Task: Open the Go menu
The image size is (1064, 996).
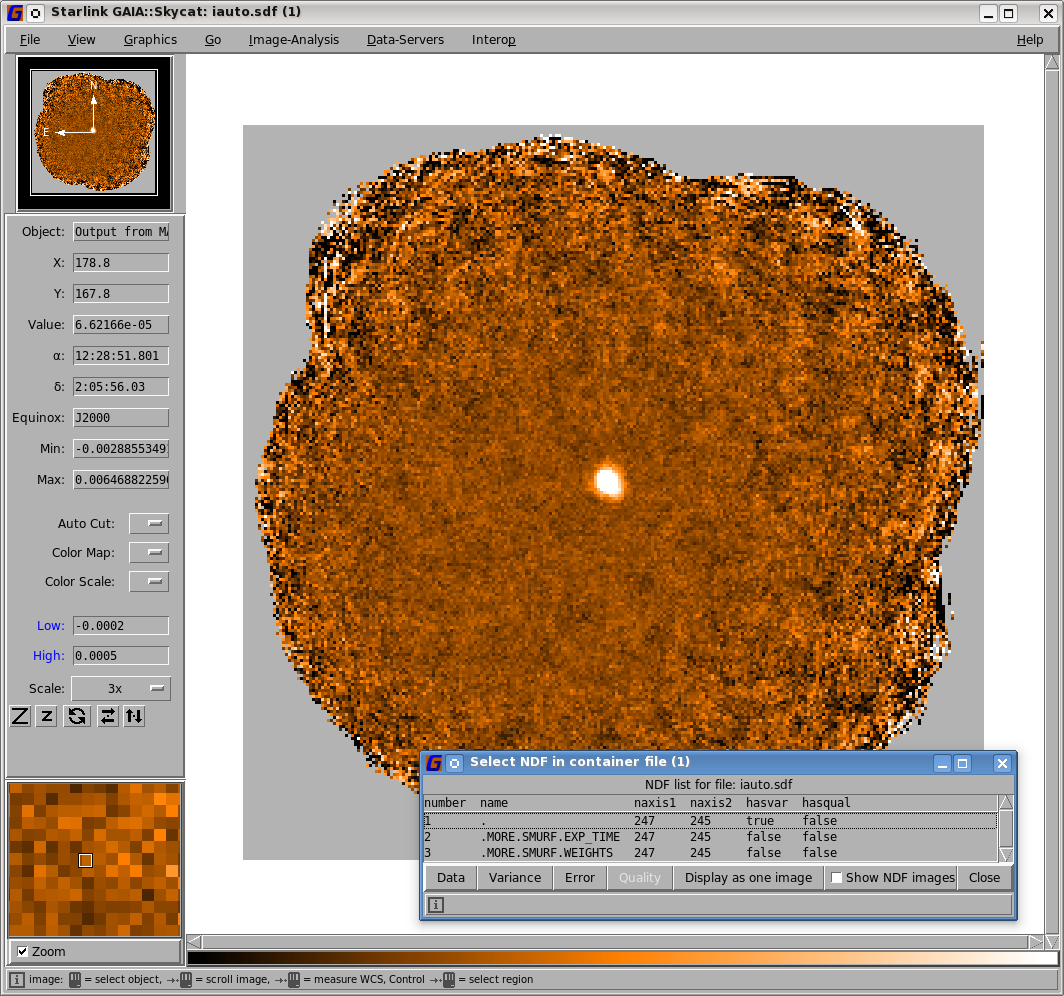Action: coord(213,40)
